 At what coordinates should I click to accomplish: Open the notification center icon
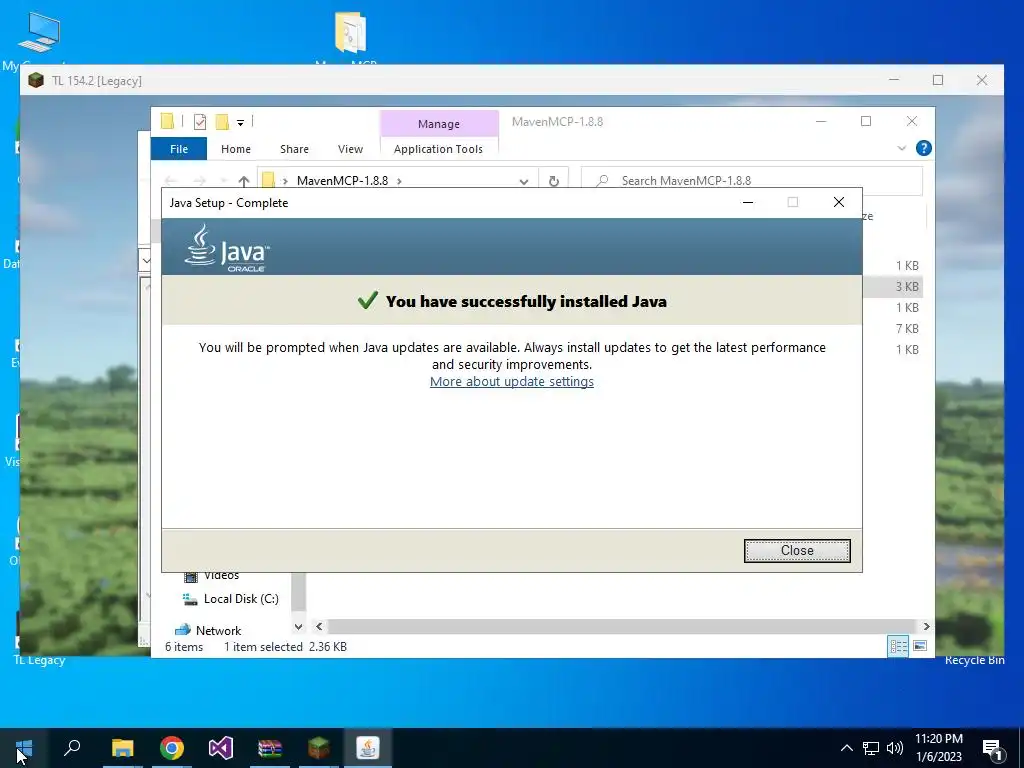click(993, 748)
